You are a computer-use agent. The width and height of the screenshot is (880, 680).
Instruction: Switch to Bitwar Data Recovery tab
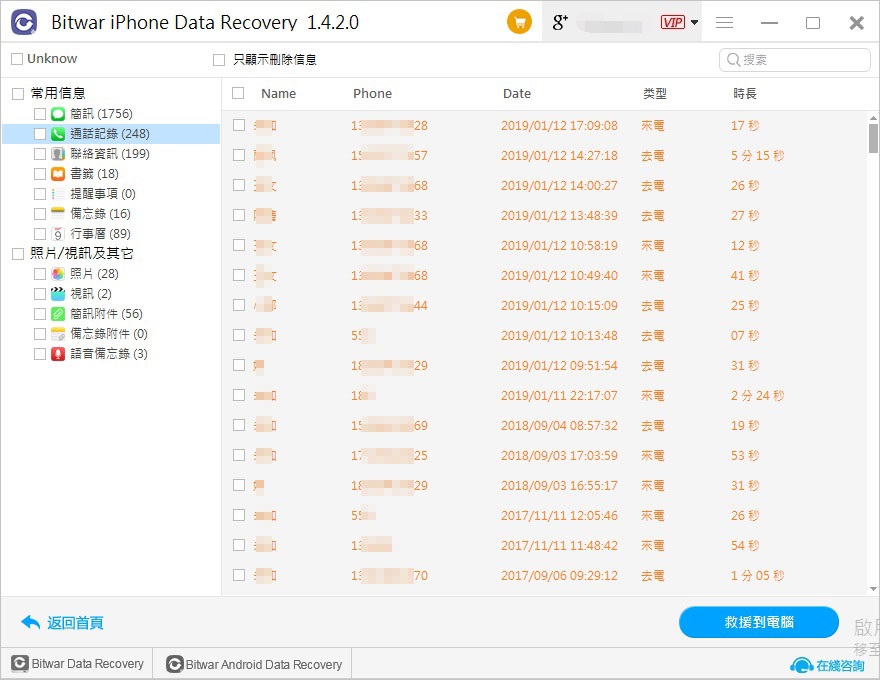pos(77,664)
